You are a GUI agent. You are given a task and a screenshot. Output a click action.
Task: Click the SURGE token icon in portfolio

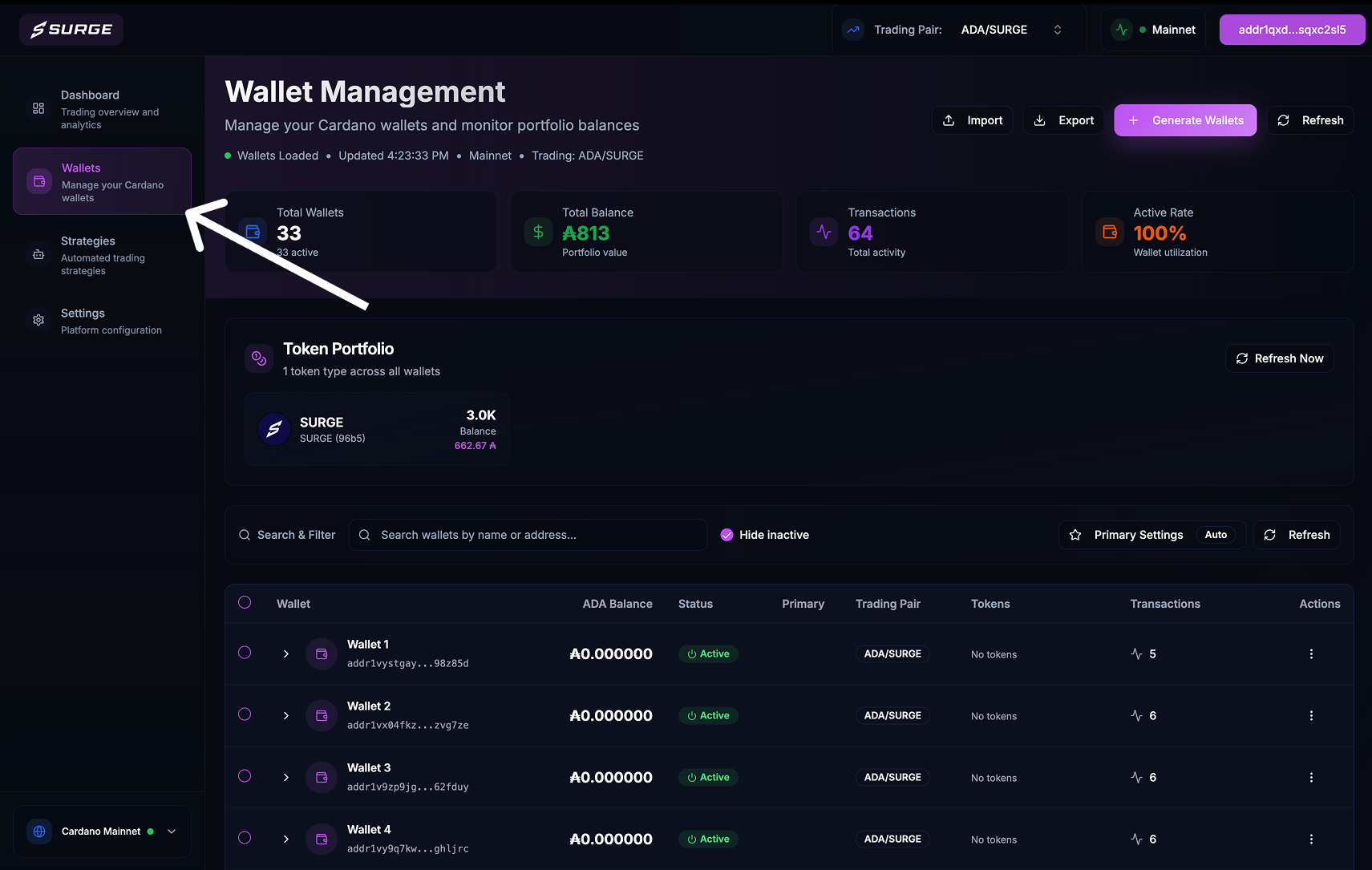point(273,429)
